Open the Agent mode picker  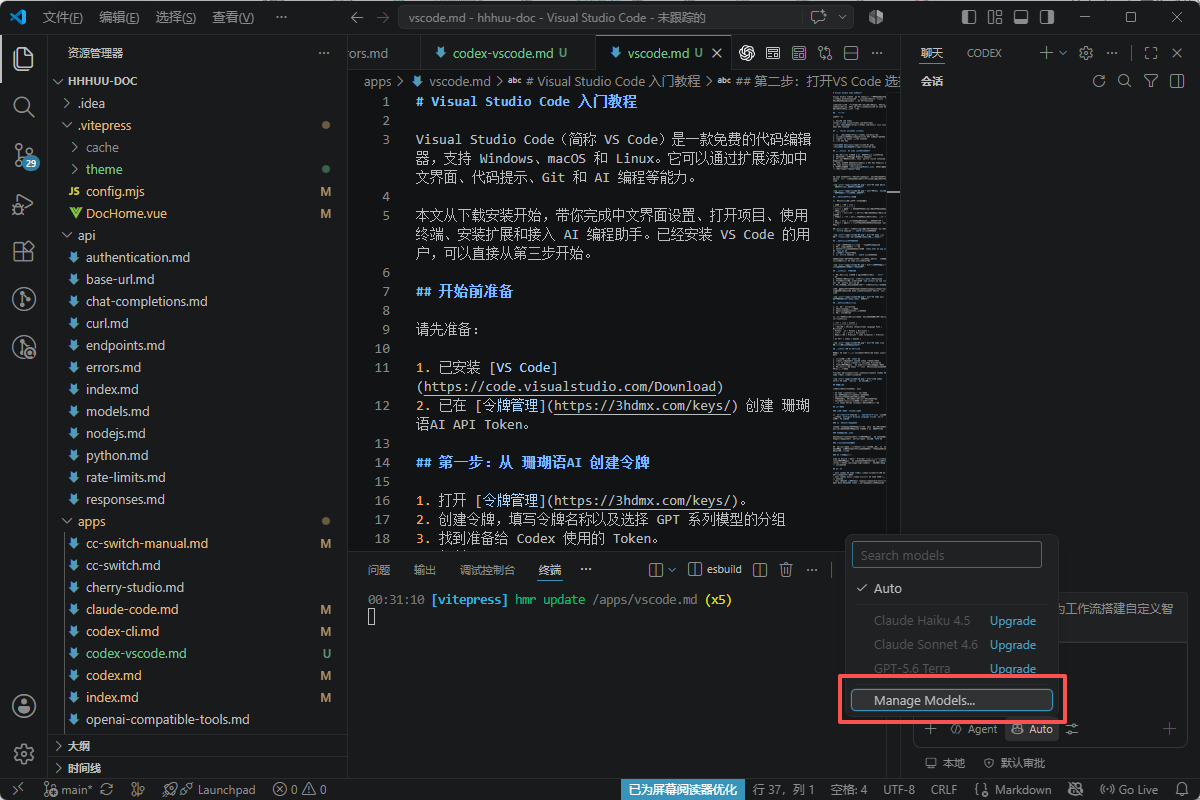click(973, 729)
